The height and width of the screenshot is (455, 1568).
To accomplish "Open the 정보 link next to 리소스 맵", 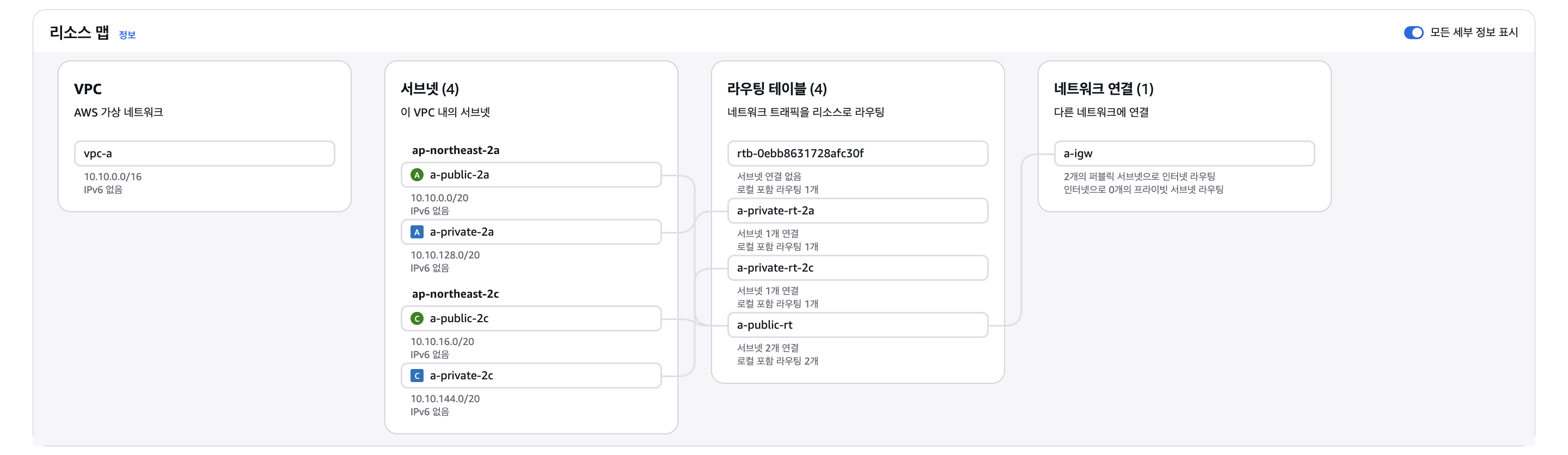I will (127, 35).
